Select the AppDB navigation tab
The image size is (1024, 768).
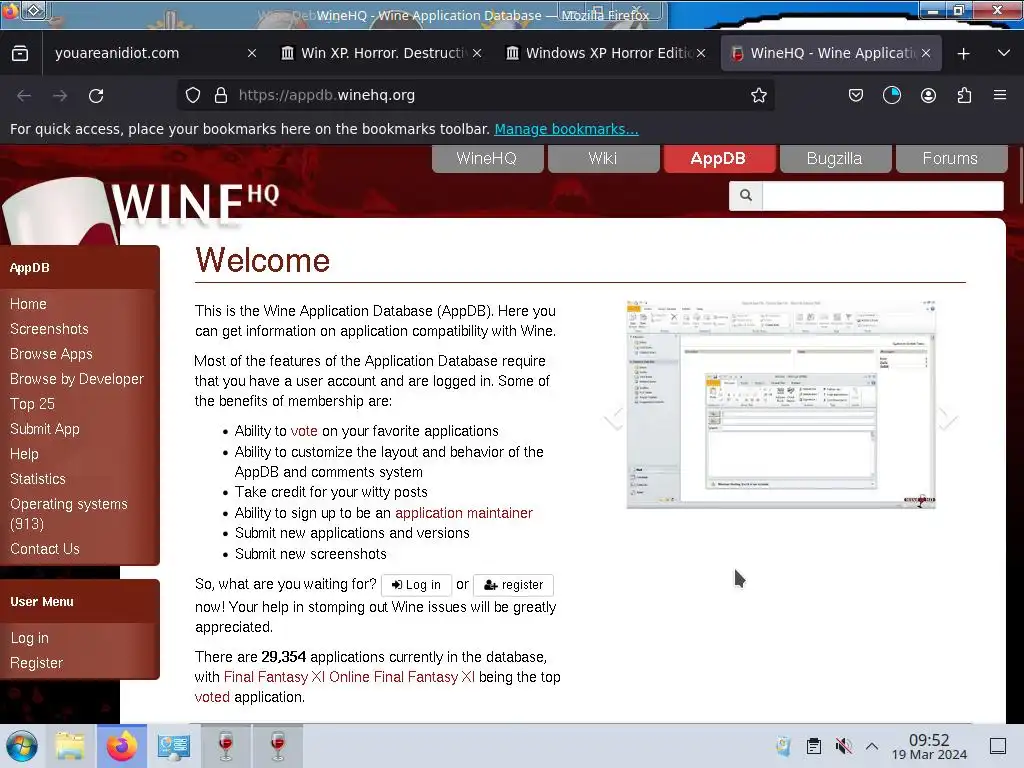tap(718, 159)
